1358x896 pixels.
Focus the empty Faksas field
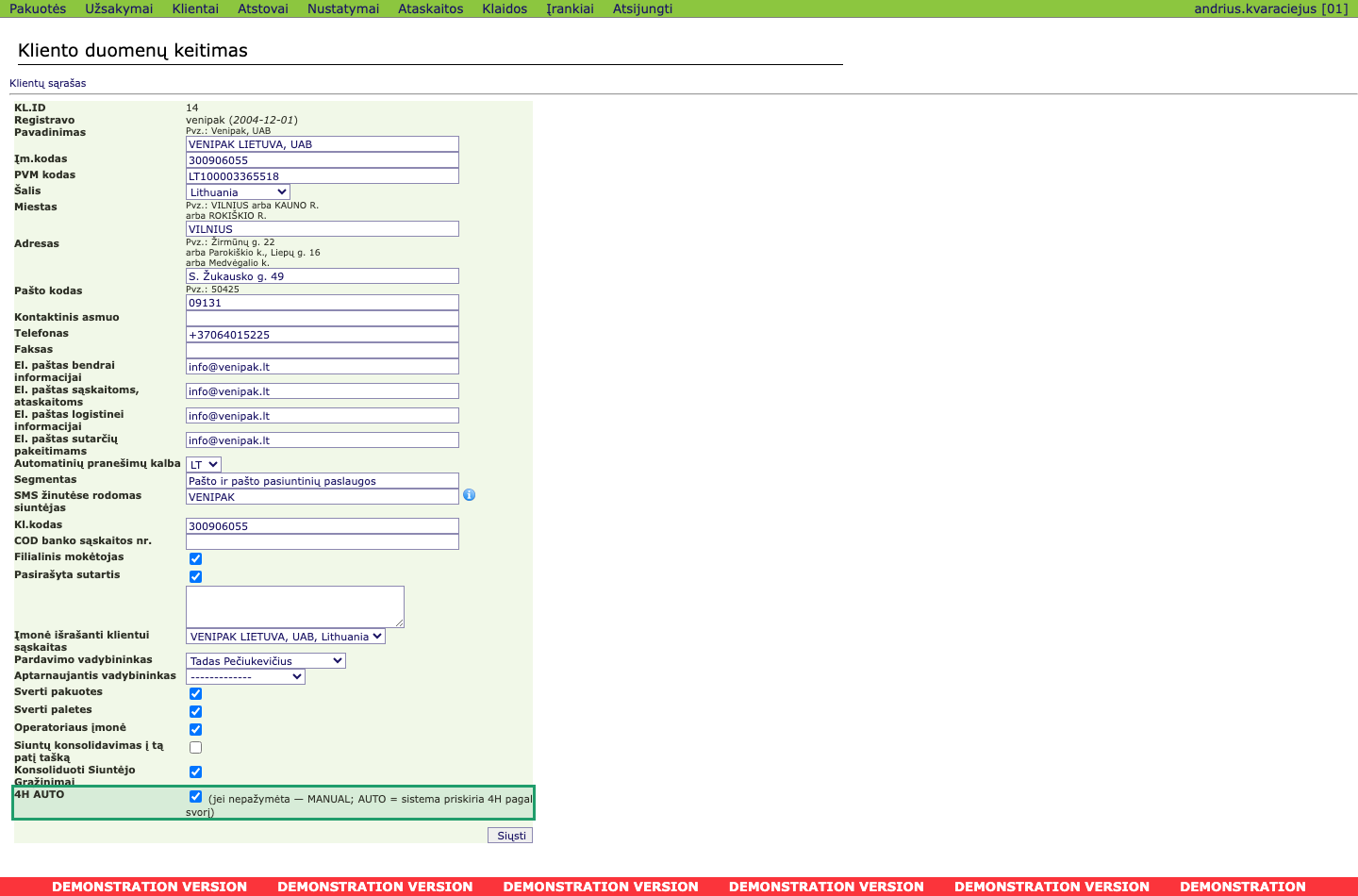[x=323, y=351]
